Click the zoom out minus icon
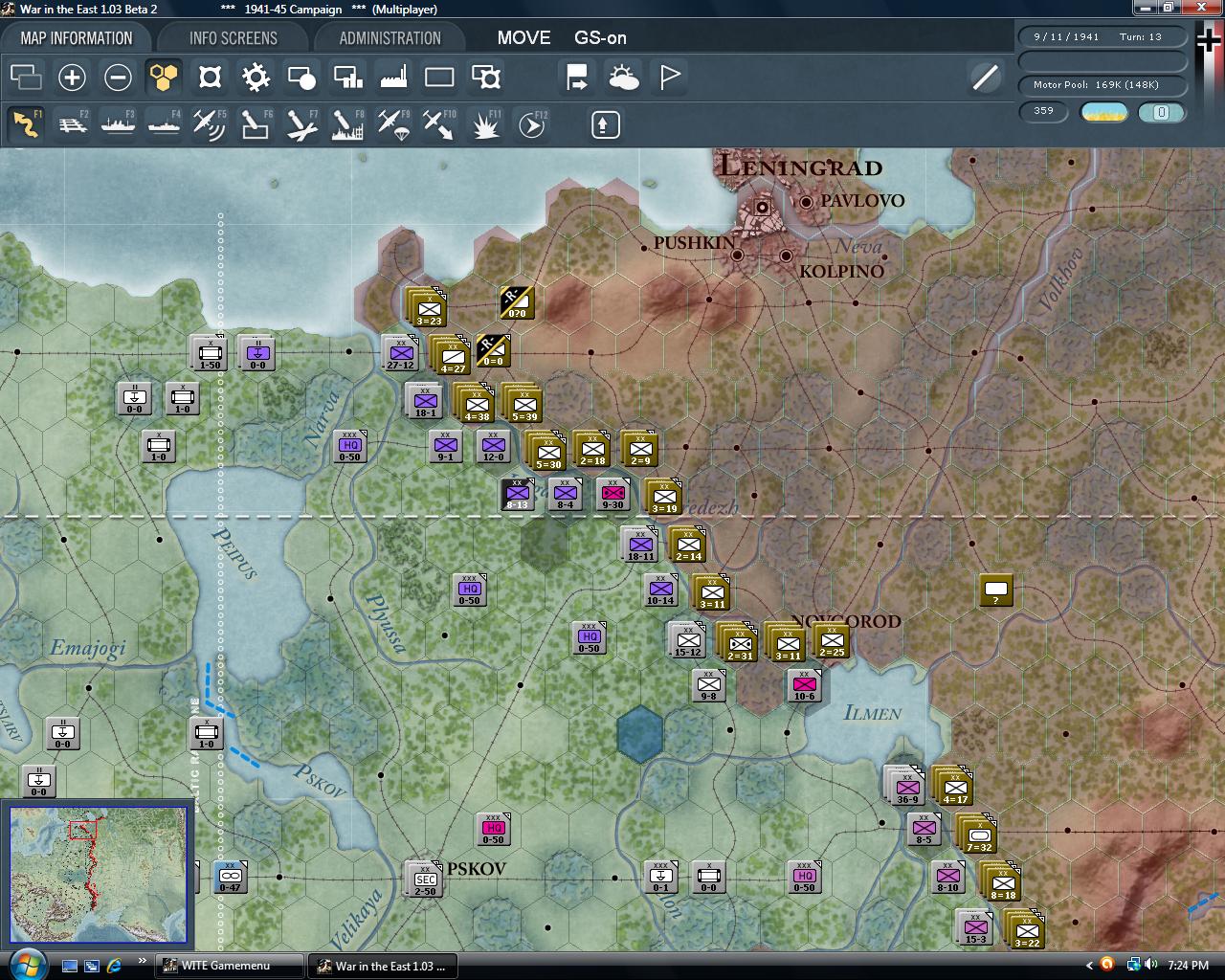This screenshot has width=1225, height=980. pyautogui.click(x=118, y=78)
